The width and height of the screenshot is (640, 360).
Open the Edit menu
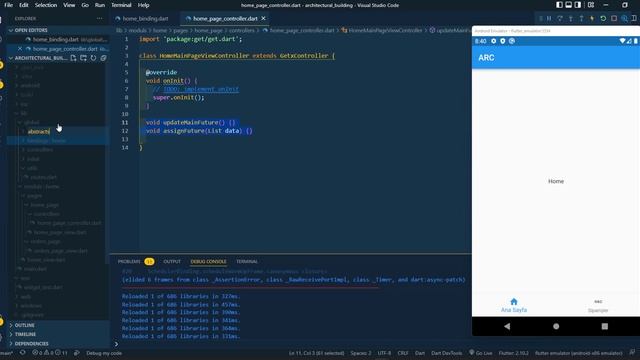pyautogui.click(x=24, y=5)
